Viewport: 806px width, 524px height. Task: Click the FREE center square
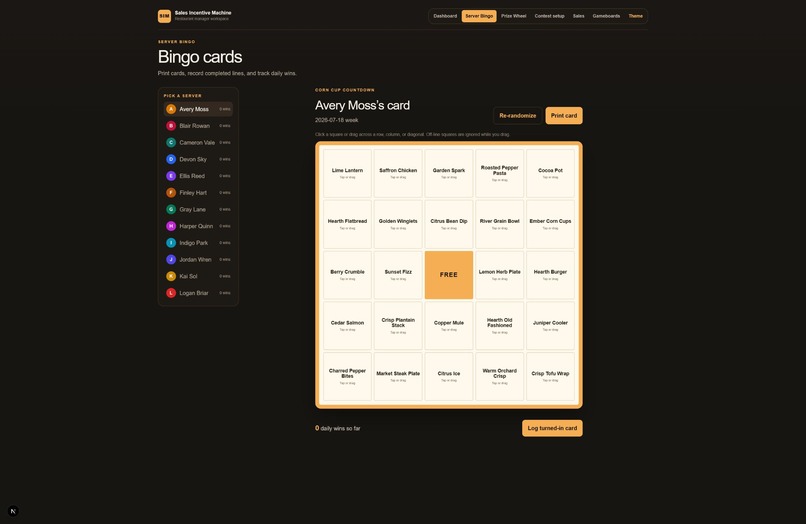pyautogui.click(x=449, y=275)
